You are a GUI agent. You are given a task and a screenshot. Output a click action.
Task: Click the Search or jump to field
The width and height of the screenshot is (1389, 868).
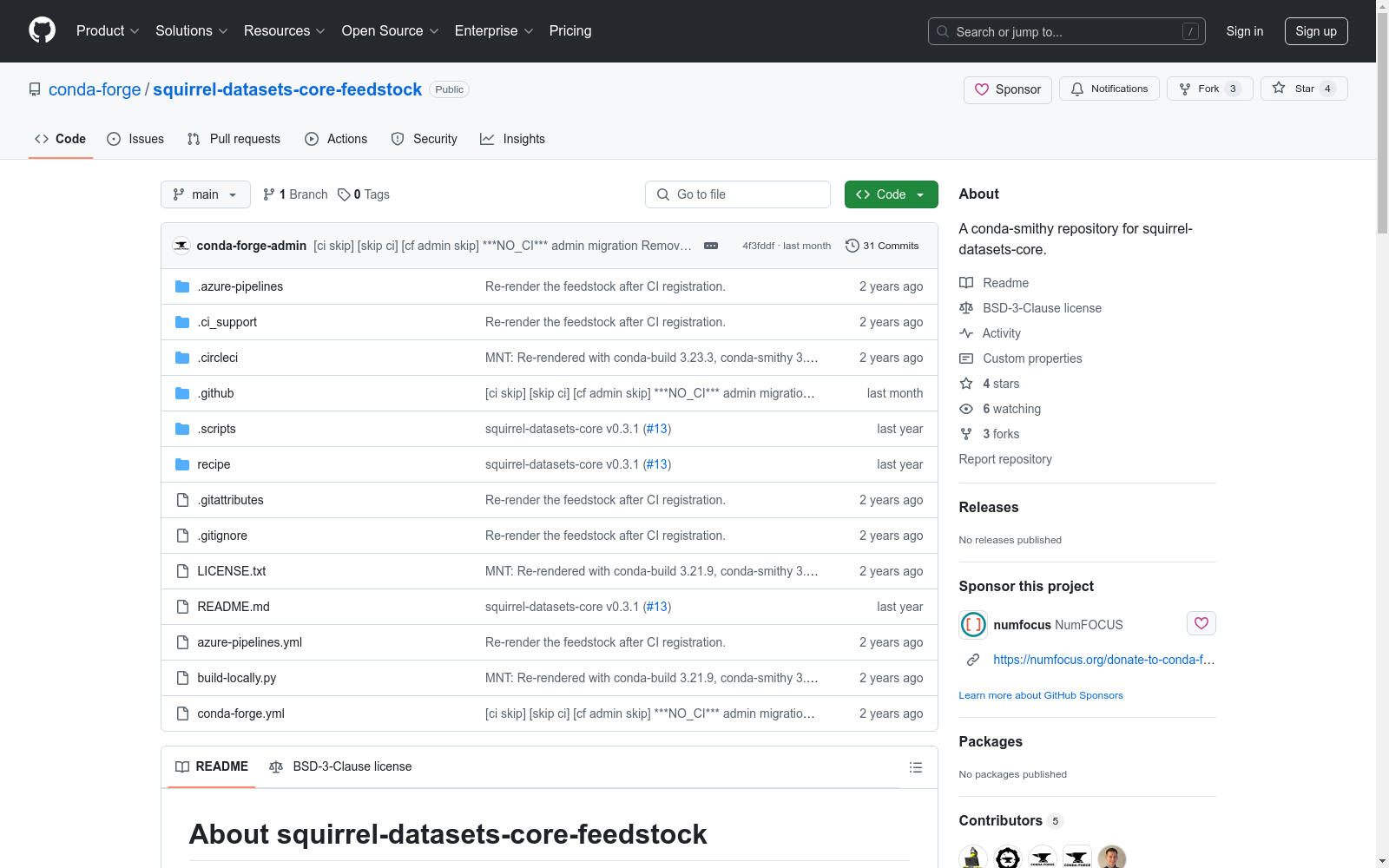pos(1067,31)
